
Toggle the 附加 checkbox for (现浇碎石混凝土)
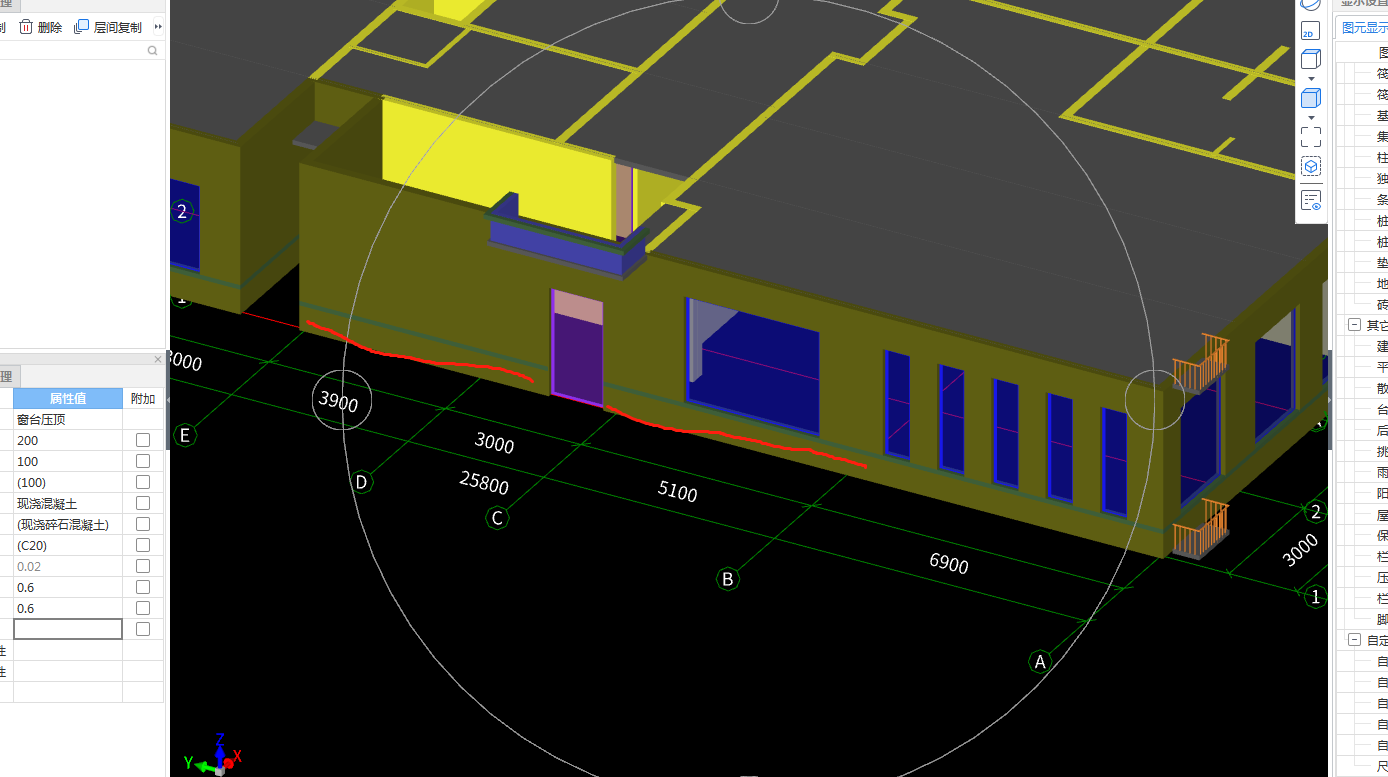pos(143,524)
